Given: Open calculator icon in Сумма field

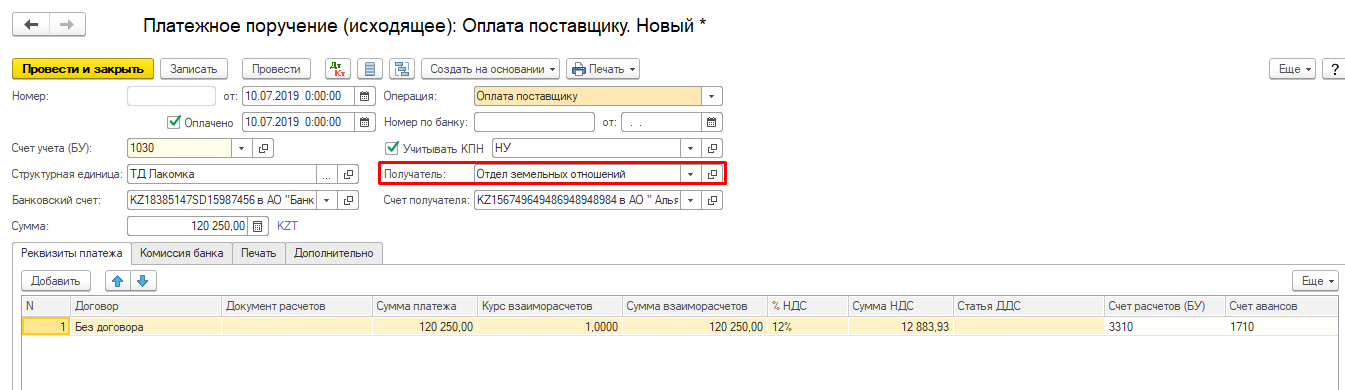Looking at the screenshot, I should 256,226.
